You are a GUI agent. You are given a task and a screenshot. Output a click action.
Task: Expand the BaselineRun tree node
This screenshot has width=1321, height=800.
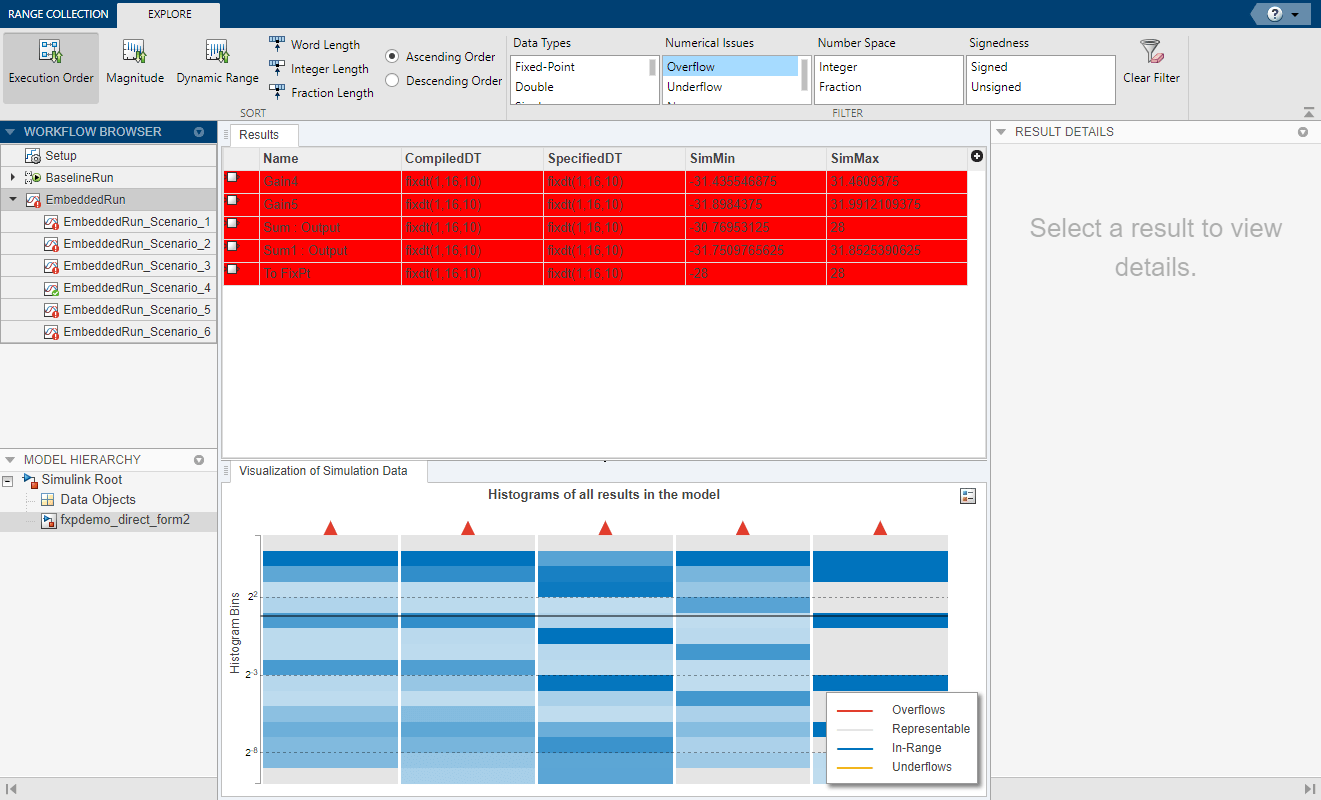(13, 177)
